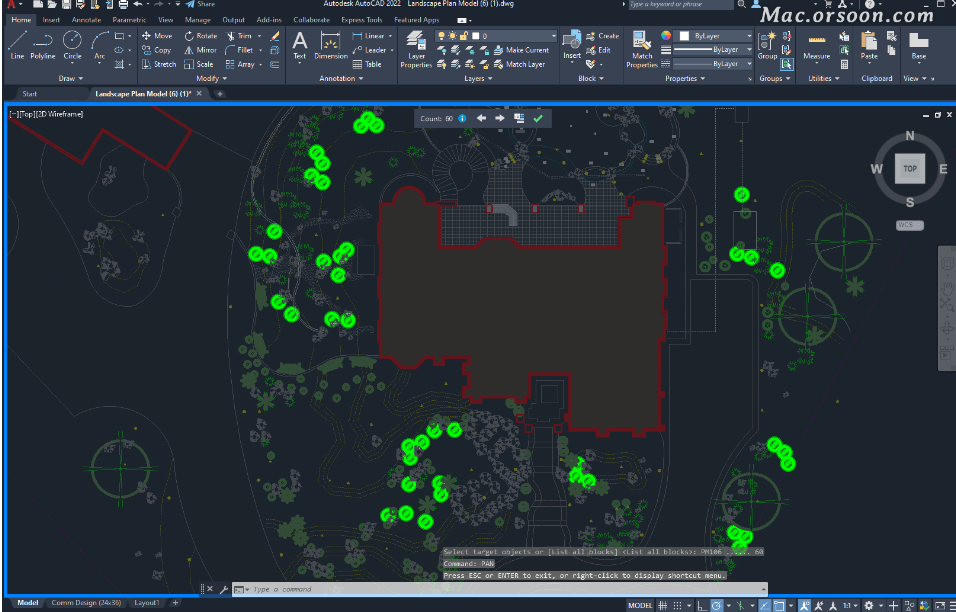Insert a Table annotation
956x612 pixels.
click(x=367, y=64)
